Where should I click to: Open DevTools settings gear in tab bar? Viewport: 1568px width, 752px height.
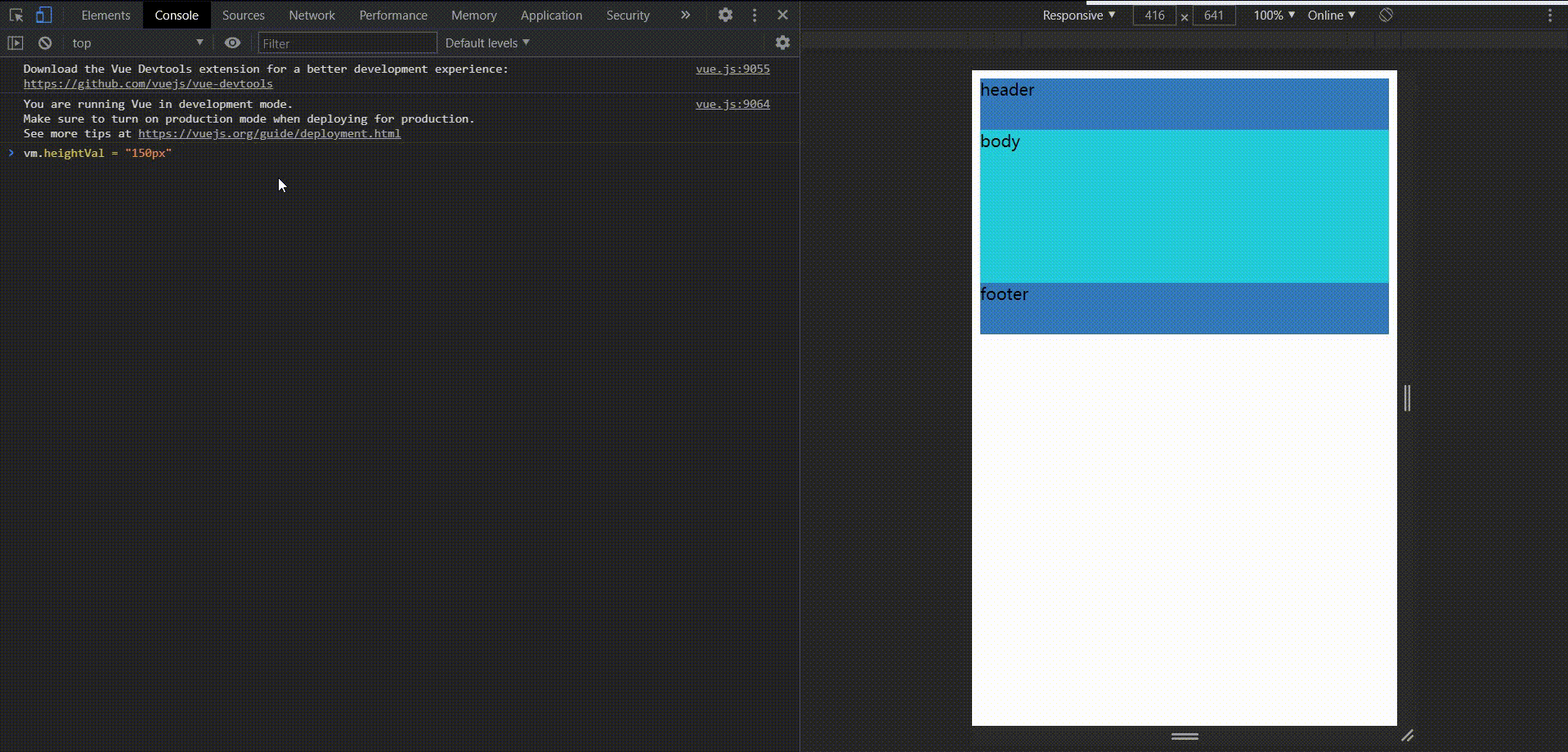pyautogui.click(x=725, y=15)
